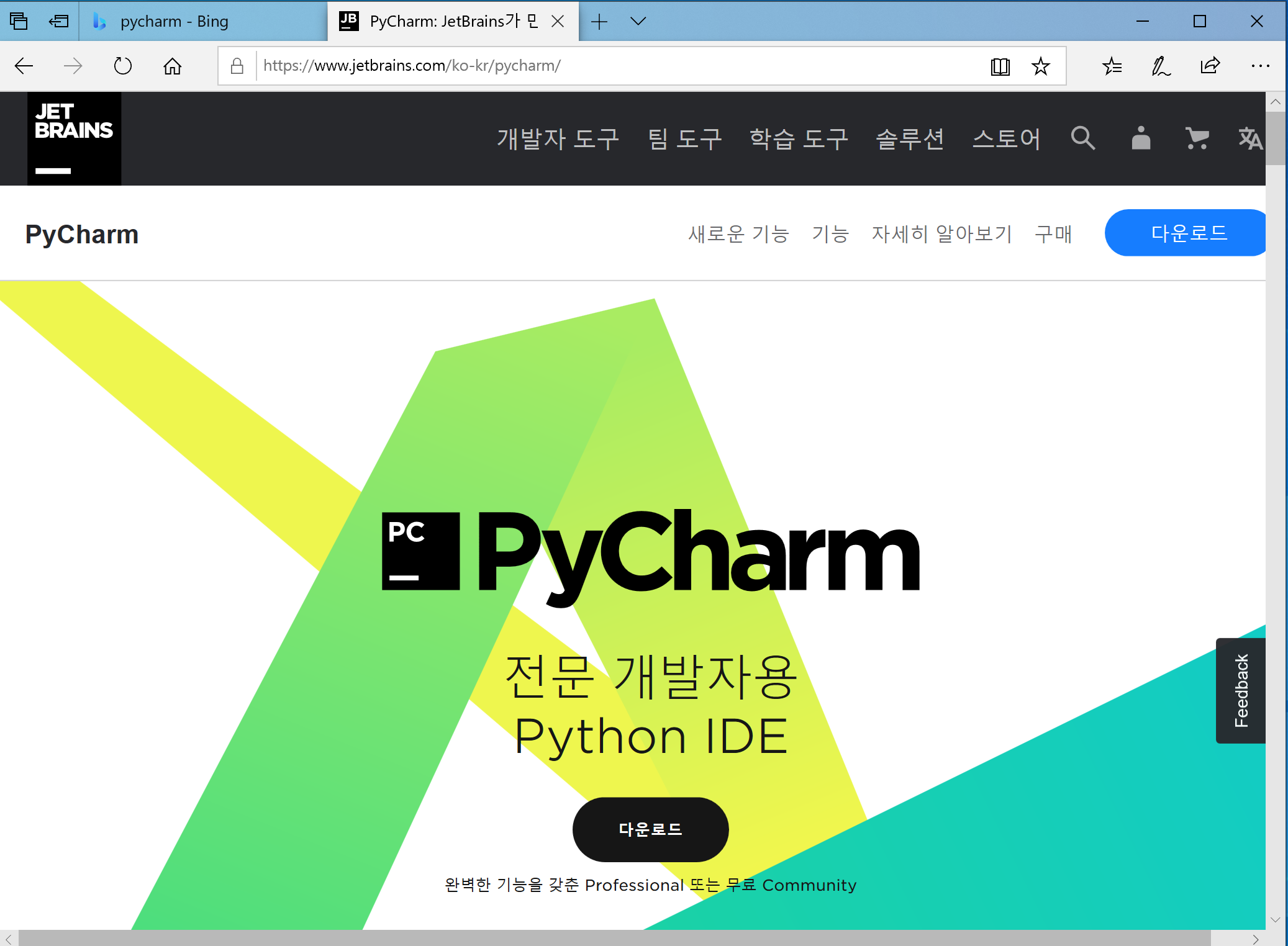Close the PyCharm JetBrains tab
This screenshot has width=1288, height=946.
[x=558, y=21]
